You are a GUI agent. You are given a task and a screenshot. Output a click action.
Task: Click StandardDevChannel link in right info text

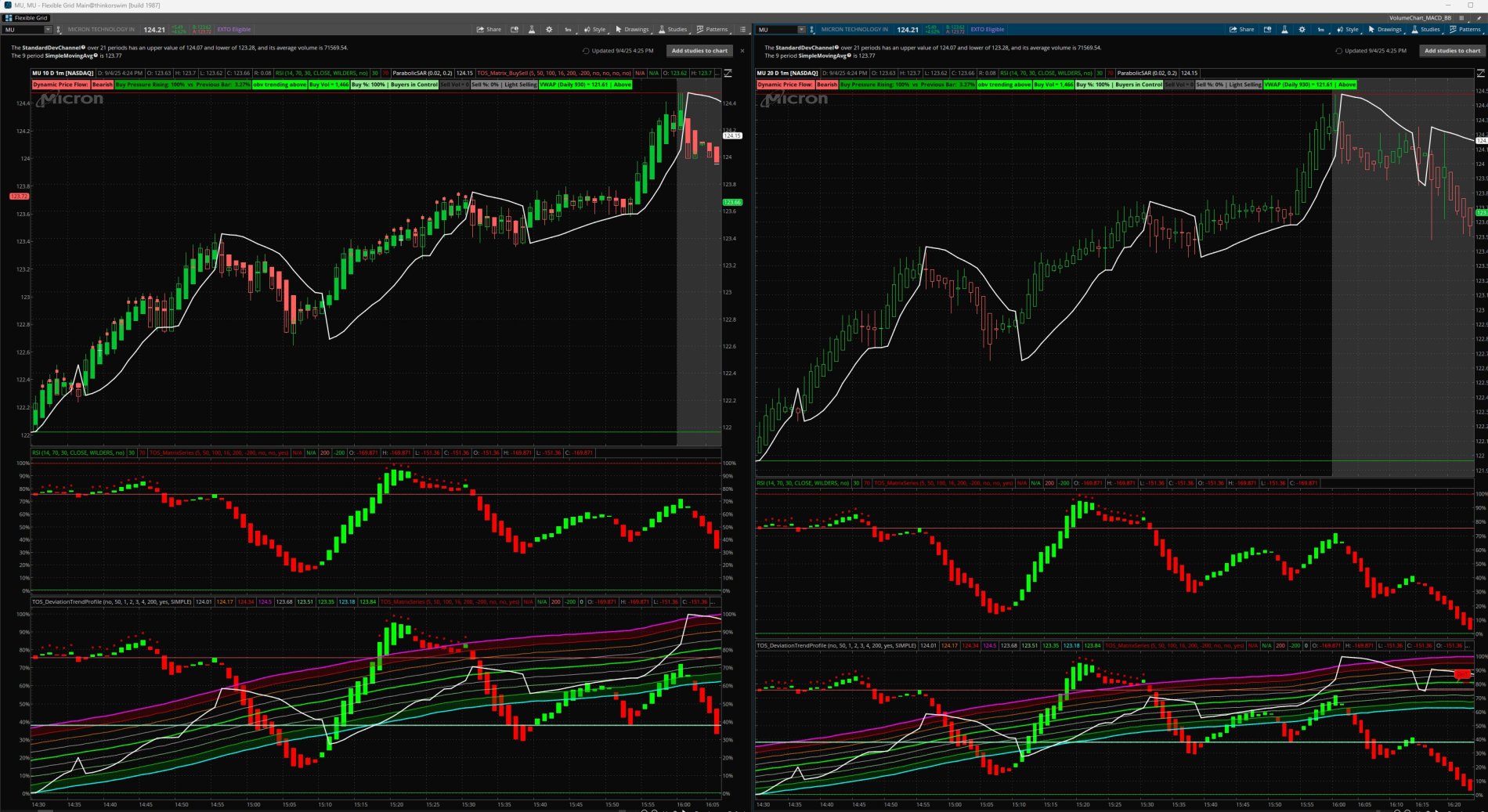tap(807, 48)
